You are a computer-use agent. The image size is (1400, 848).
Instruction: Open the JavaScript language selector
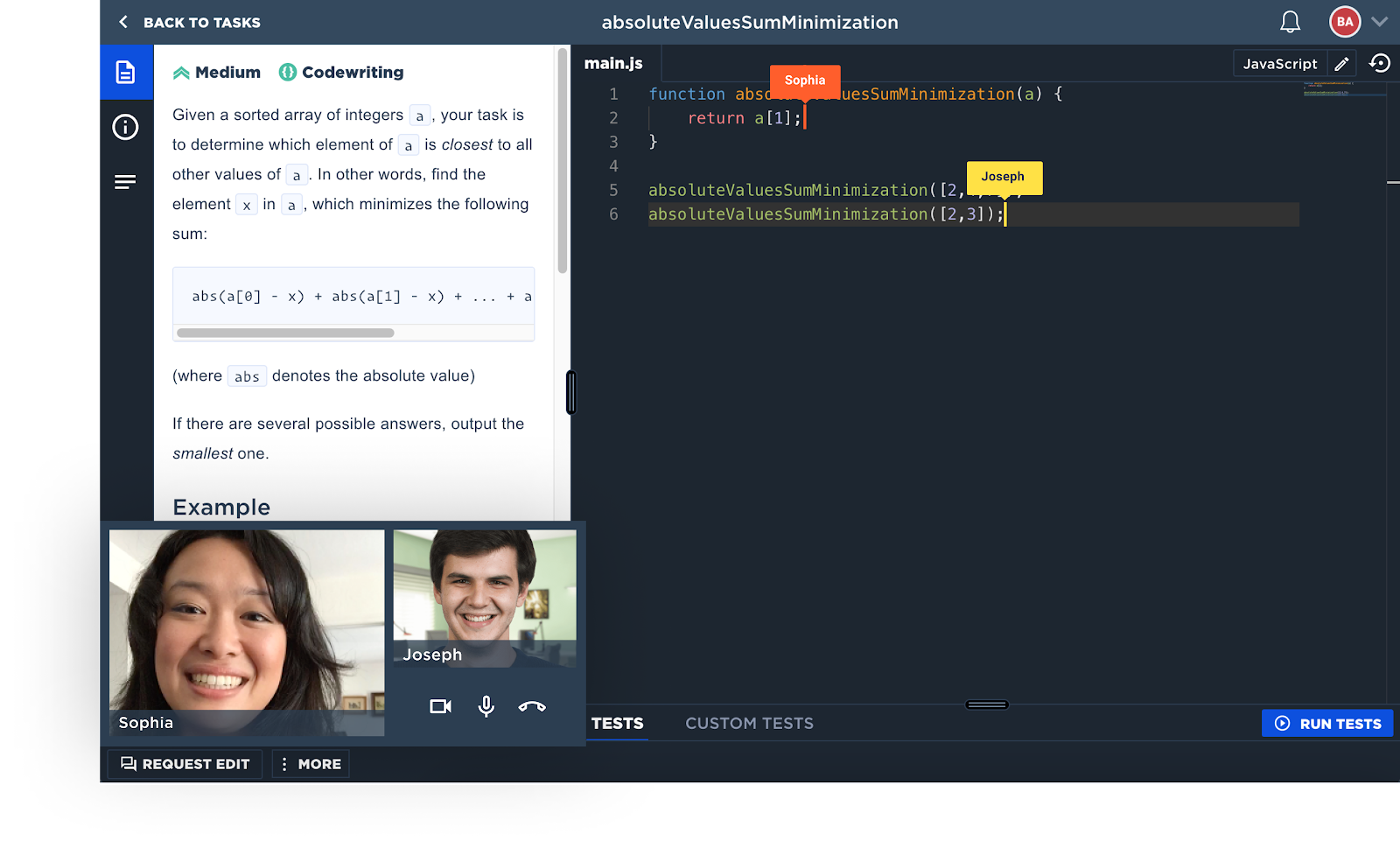tap(1280, 64)
